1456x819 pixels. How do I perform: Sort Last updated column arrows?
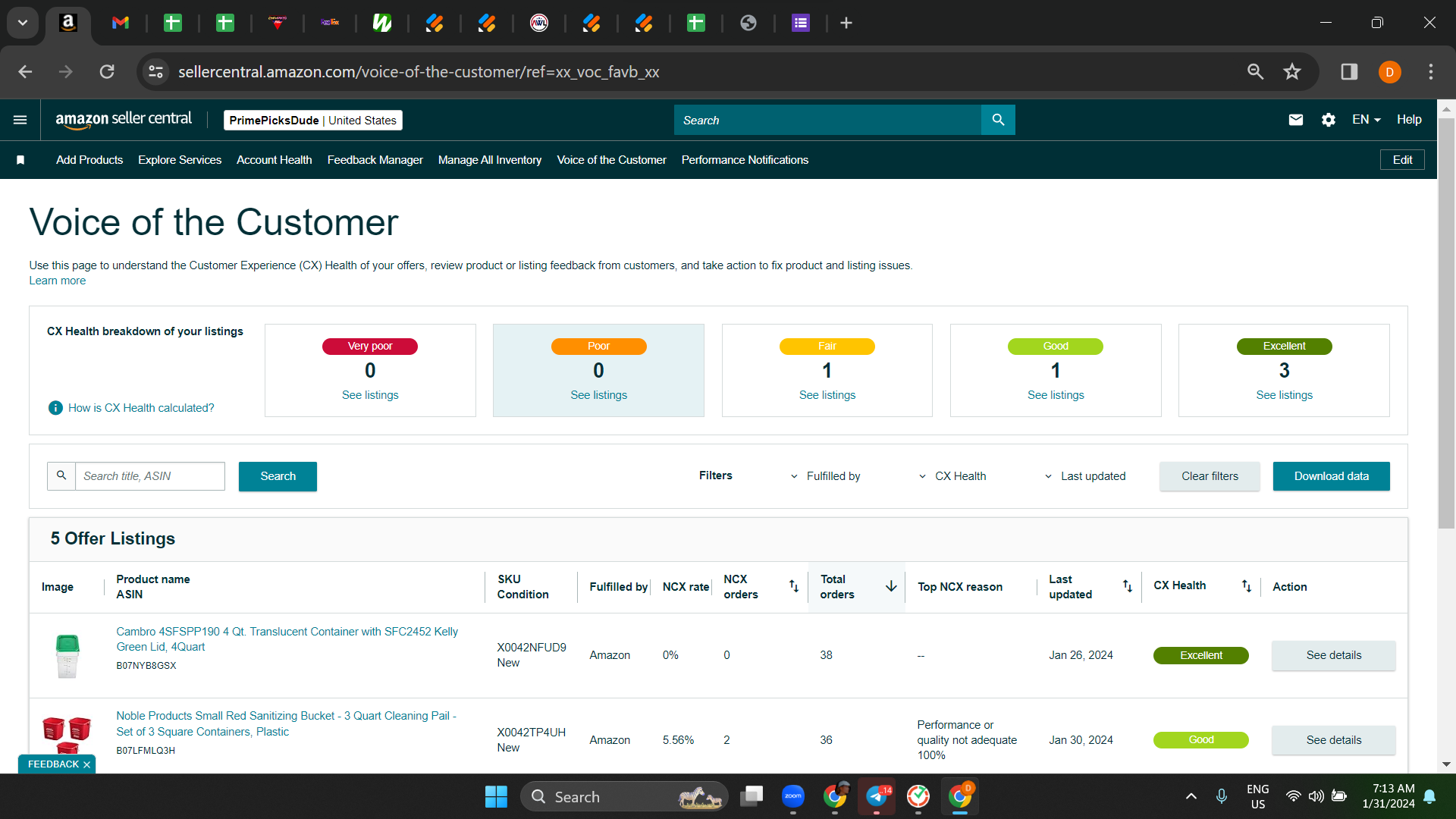tap(1128, 586)
